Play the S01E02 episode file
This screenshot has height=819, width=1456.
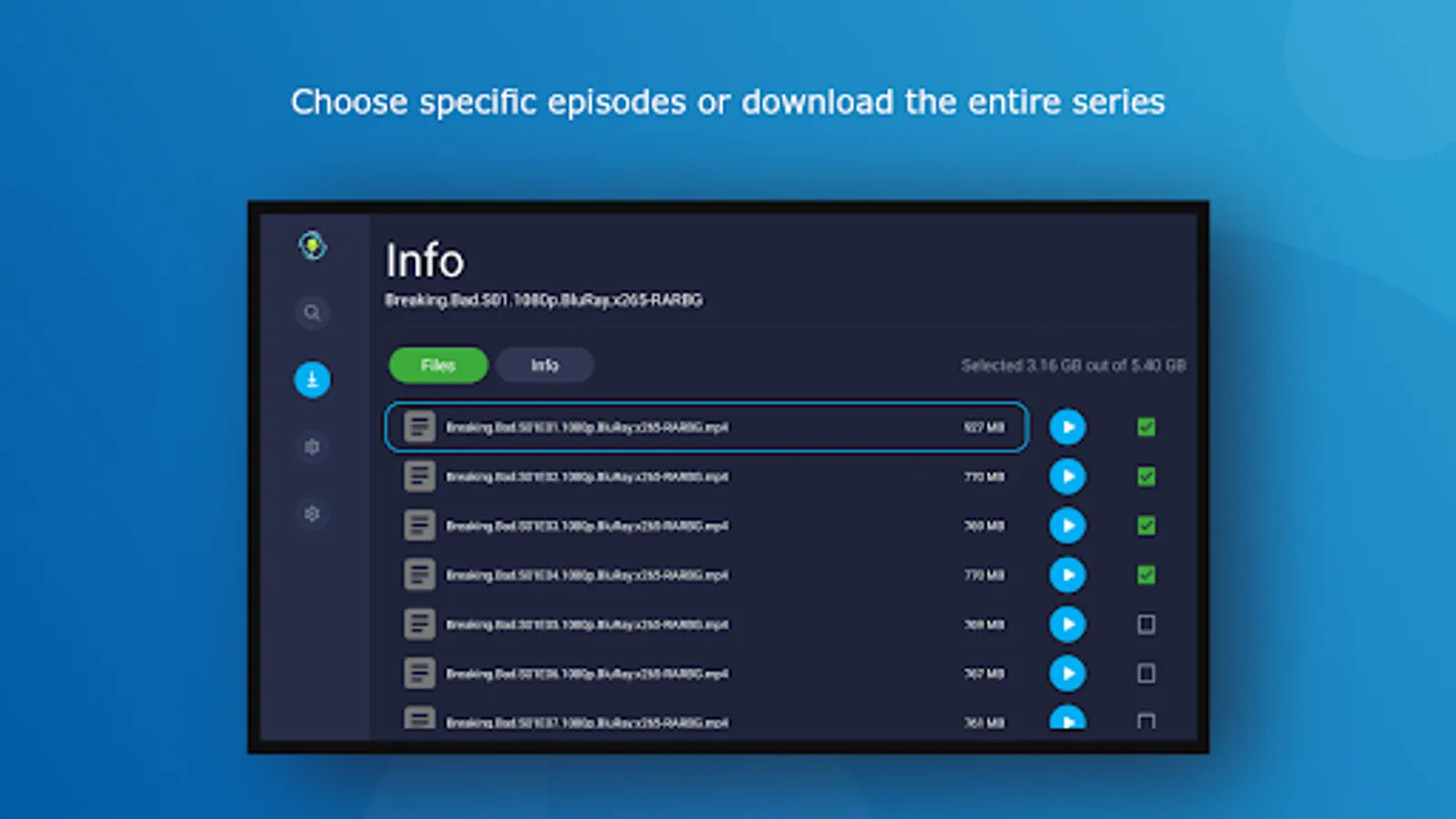[x=1067, y=476]
